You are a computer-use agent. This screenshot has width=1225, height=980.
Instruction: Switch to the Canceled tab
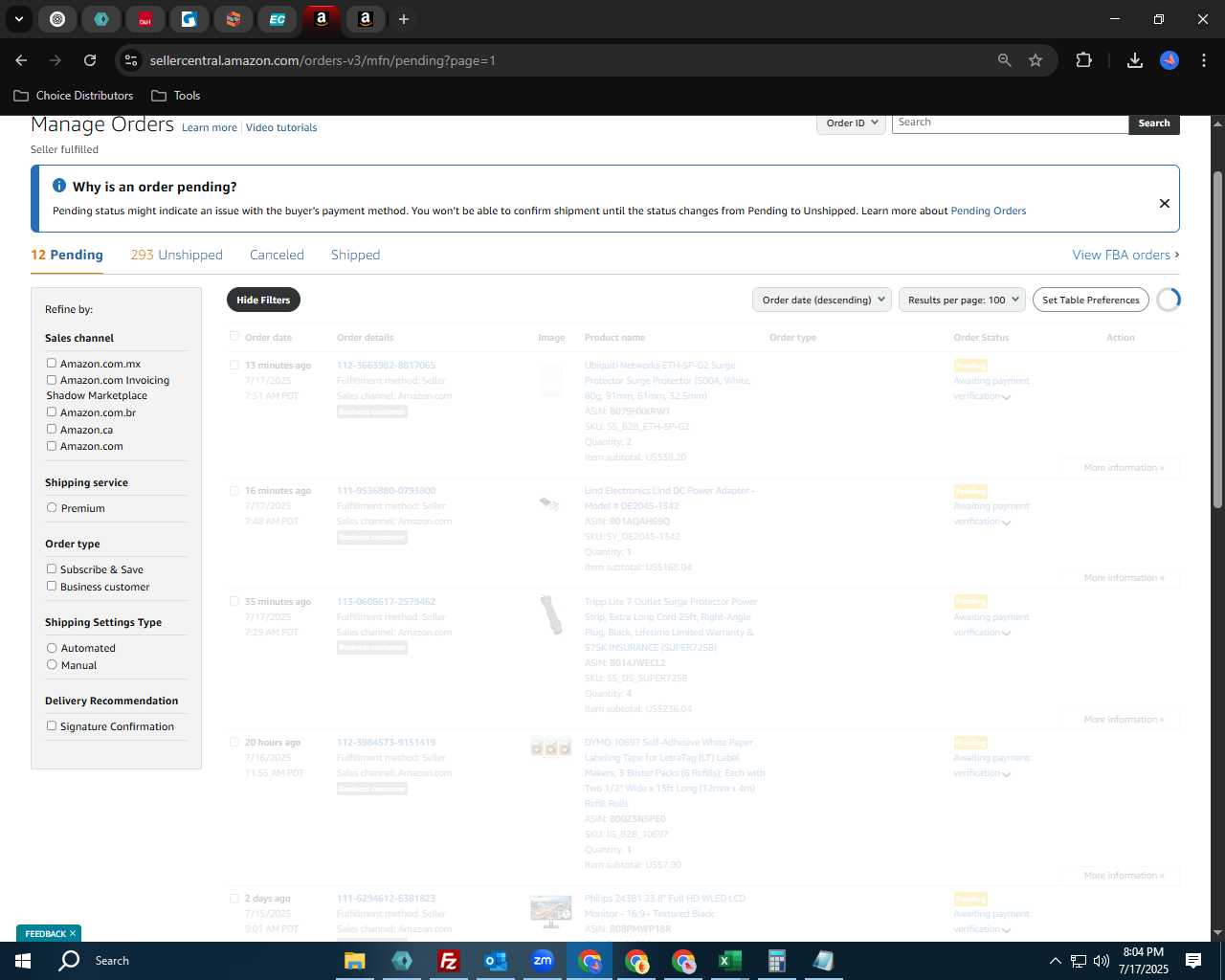[x=277, y=255]
